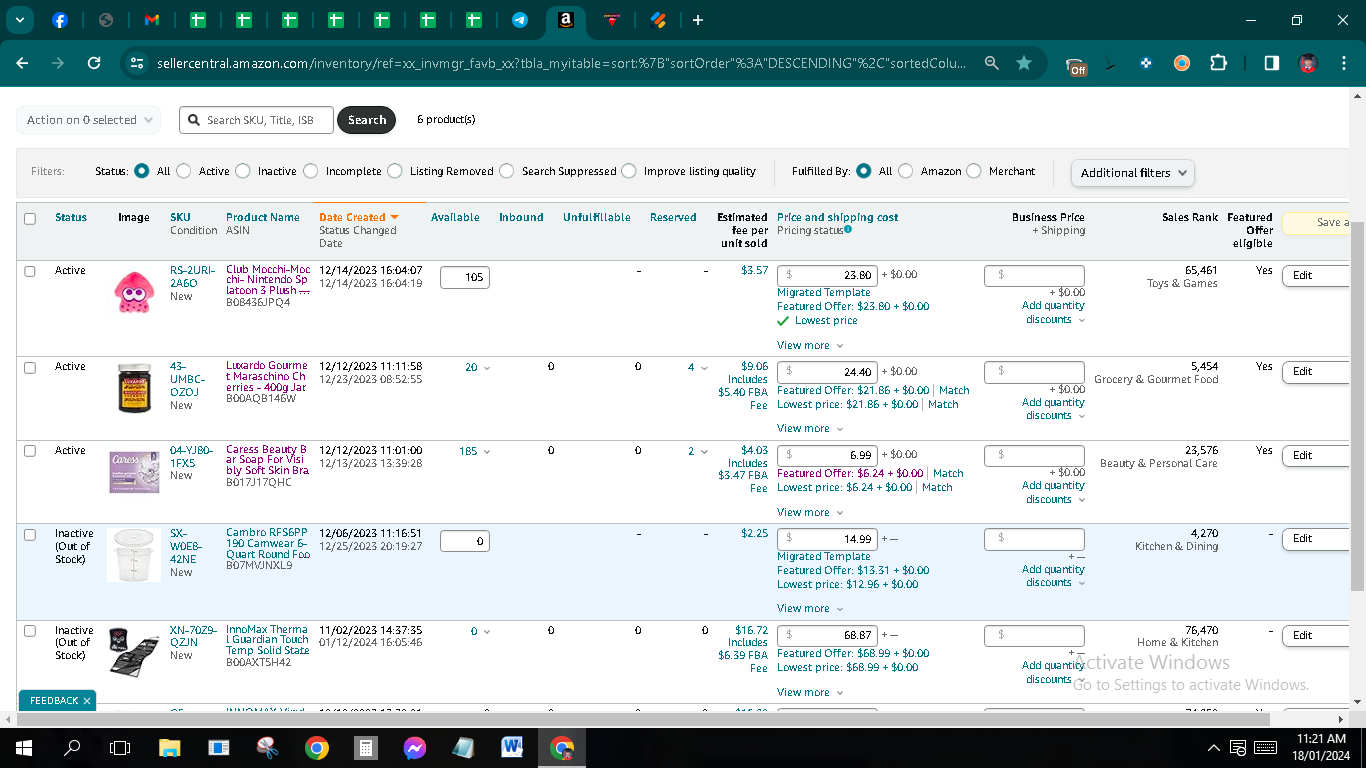Open the Club Mocchi-Mocchi product name link
Screen dimensions: 1366x768
click(268, 281)
